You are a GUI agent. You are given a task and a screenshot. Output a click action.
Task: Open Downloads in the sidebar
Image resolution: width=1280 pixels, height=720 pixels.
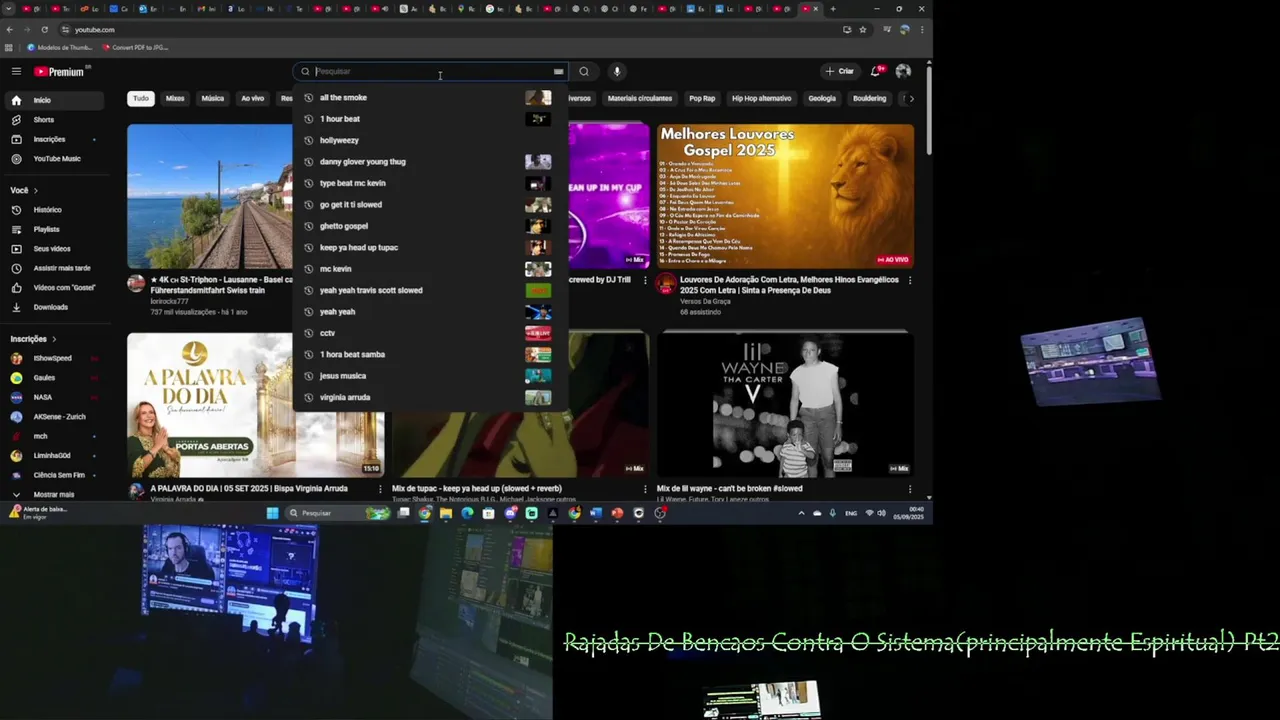click(x=53, y=307)
